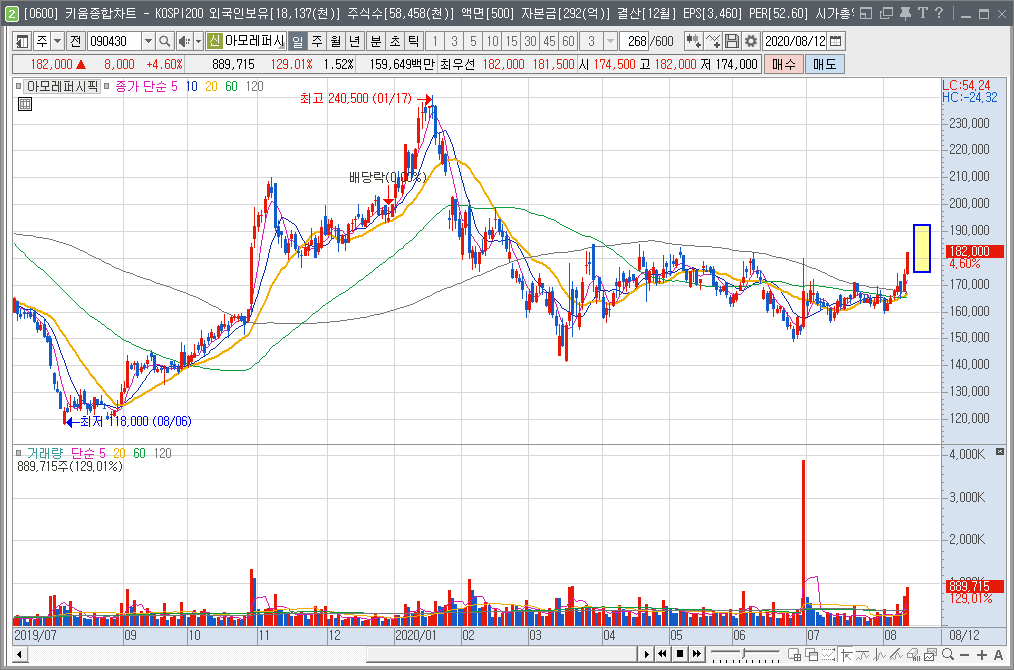The image size is (1014, 670).
Task: Click the add indicator line icon
Action: (713, 41)
